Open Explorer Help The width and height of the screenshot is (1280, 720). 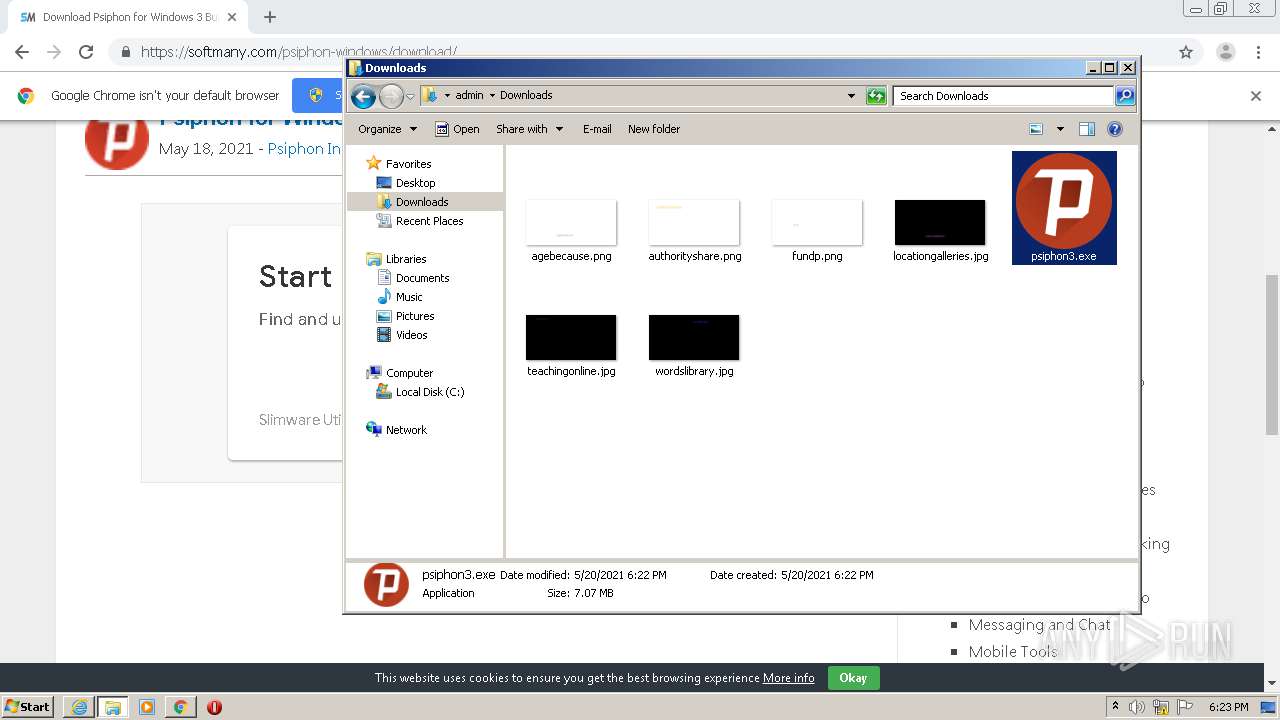coord(1115,129)
